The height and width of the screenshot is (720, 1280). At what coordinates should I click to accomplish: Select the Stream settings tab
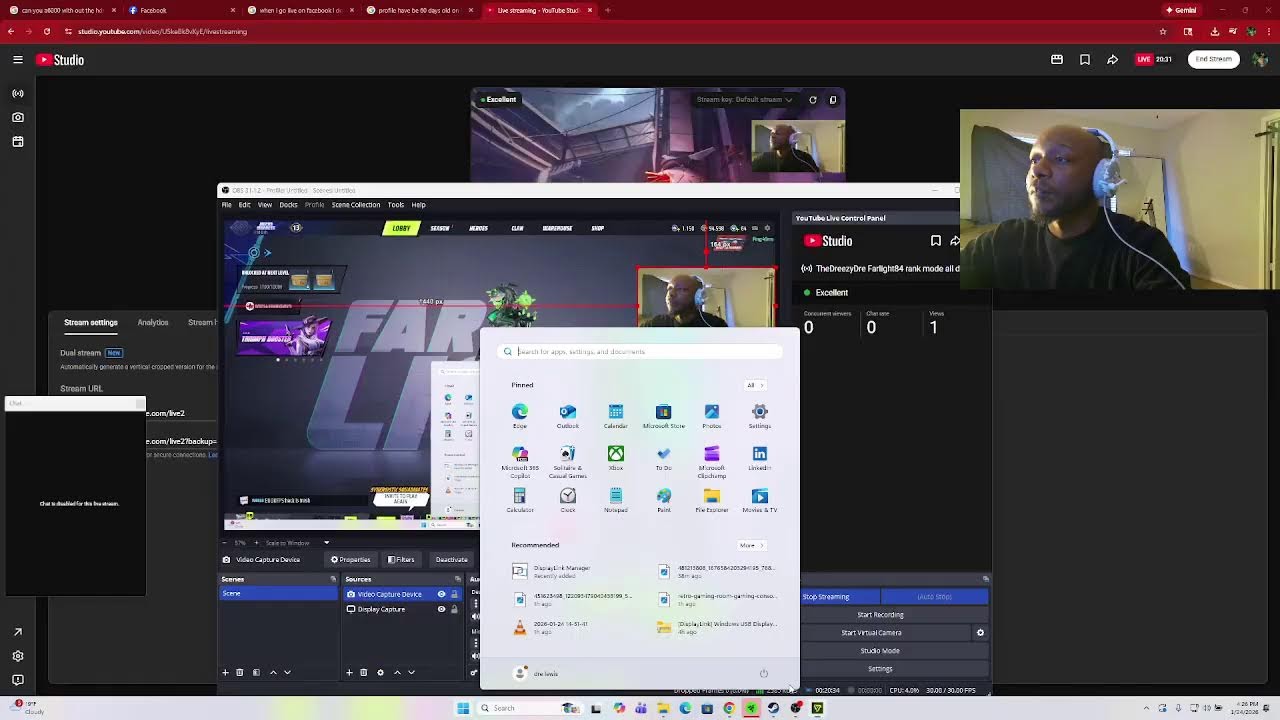(91, 322)
